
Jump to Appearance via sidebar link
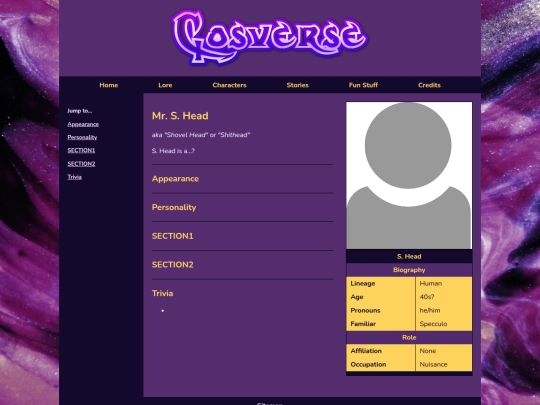click(x=83, y=124)
